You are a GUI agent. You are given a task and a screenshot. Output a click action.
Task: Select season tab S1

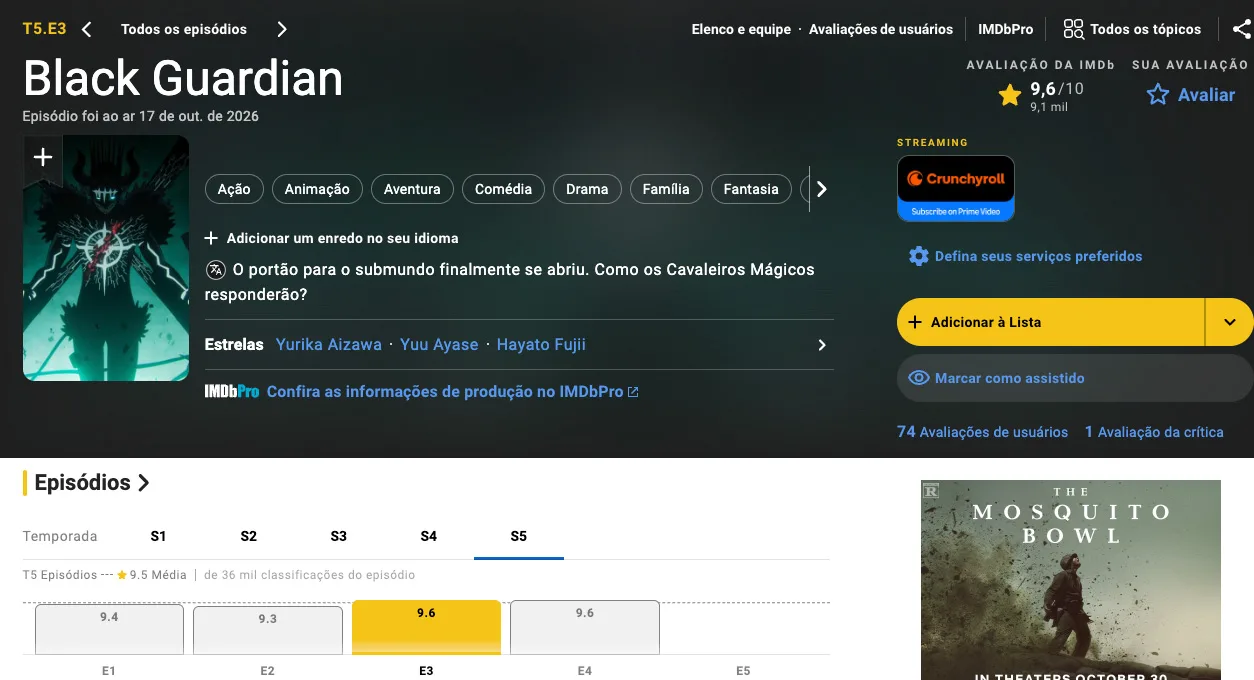tap(158, 536)
